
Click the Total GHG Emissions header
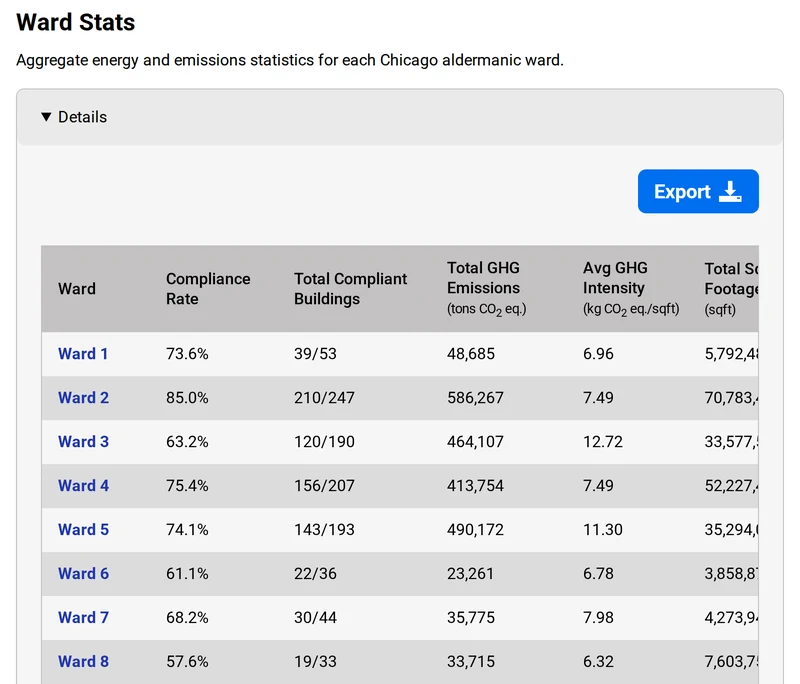point(487,288)
